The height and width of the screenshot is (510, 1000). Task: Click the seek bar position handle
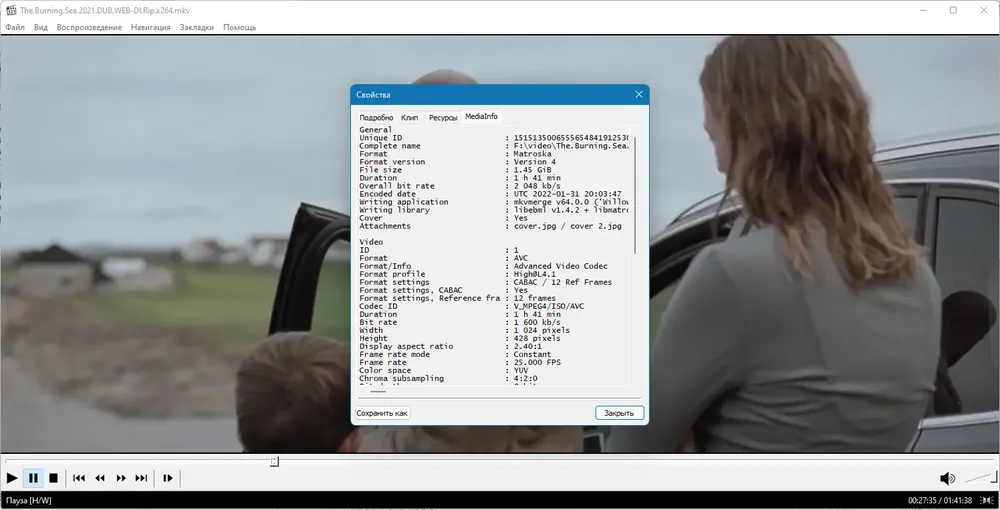click(x=274, y=461)
